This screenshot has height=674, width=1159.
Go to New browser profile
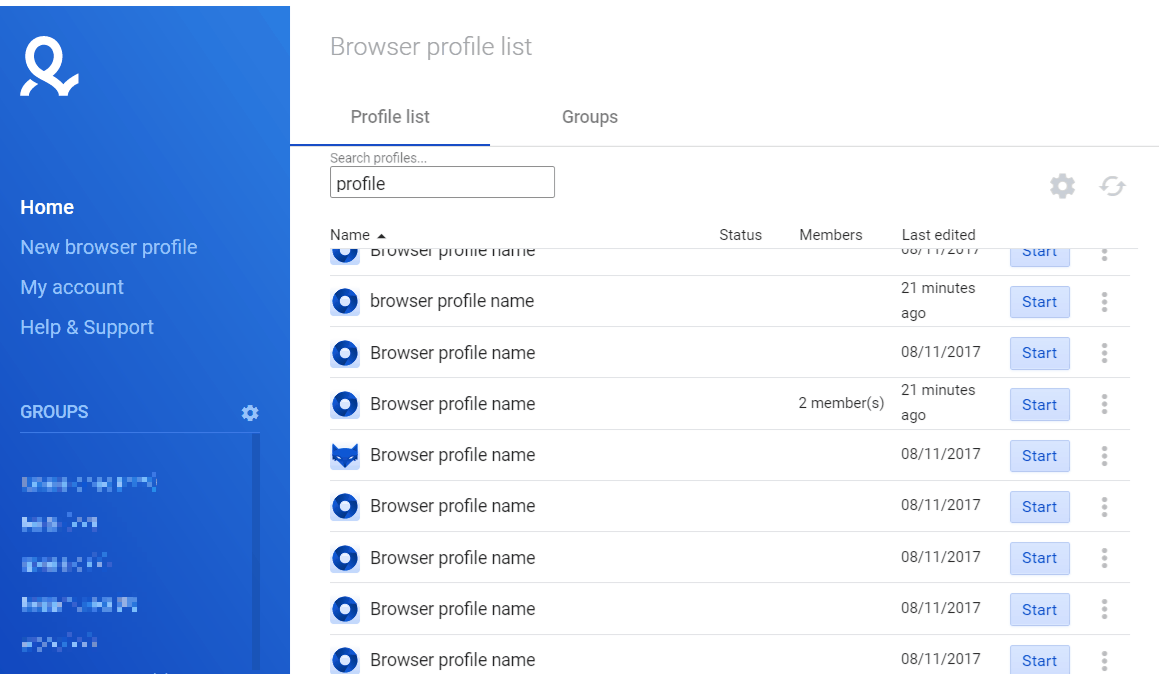pyautogui.click(x=109, y=247)
